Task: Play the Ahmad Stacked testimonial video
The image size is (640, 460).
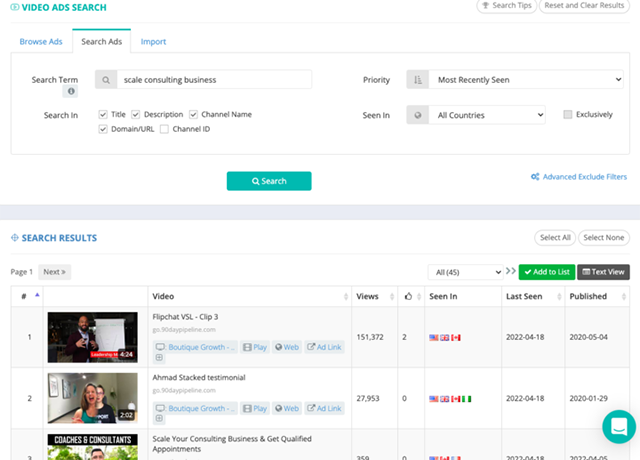Action: coord(255,408)
